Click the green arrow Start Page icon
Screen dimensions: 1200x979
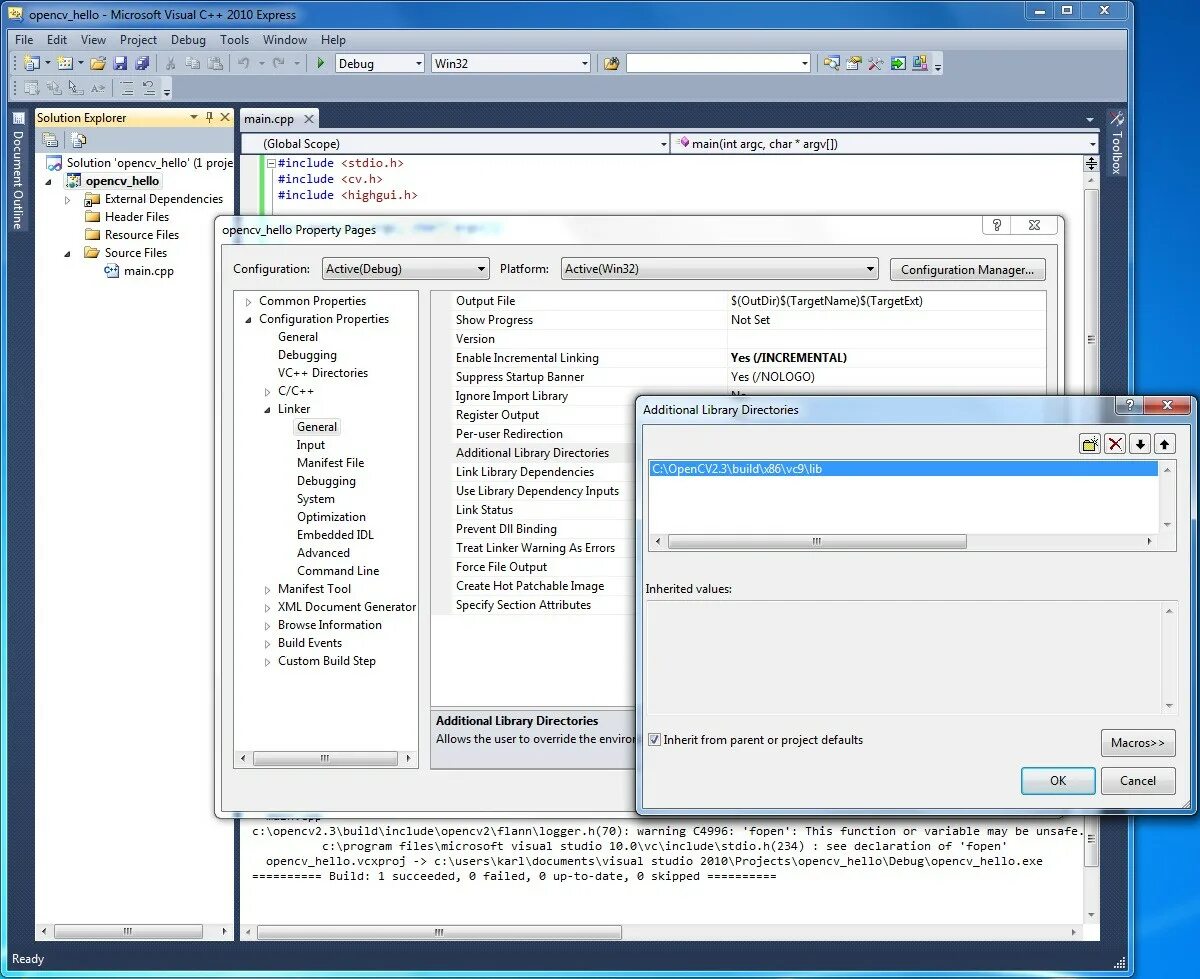(x=898, y=63)
